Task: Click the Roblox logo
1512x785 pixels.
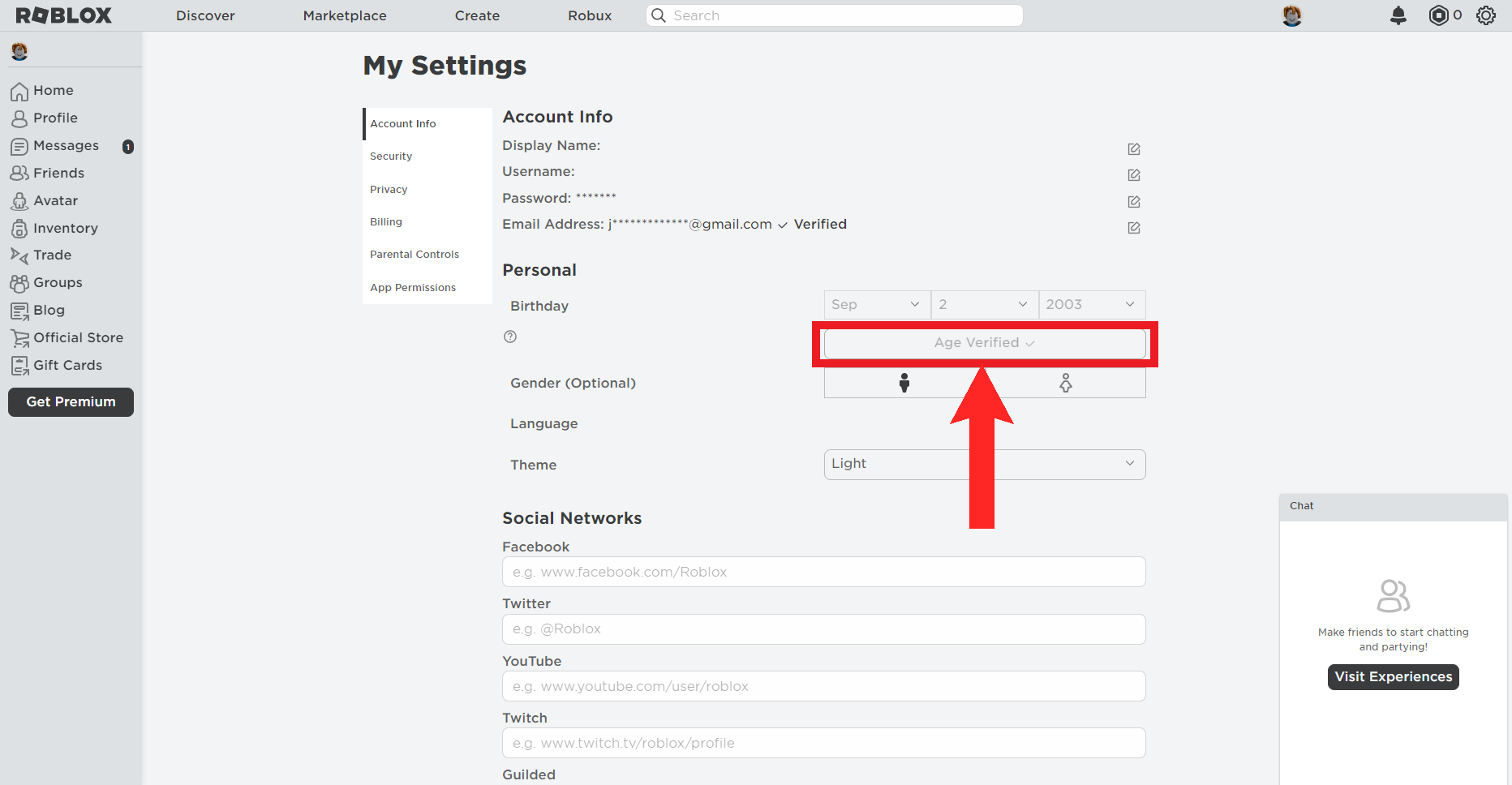Action: [64, 15]
